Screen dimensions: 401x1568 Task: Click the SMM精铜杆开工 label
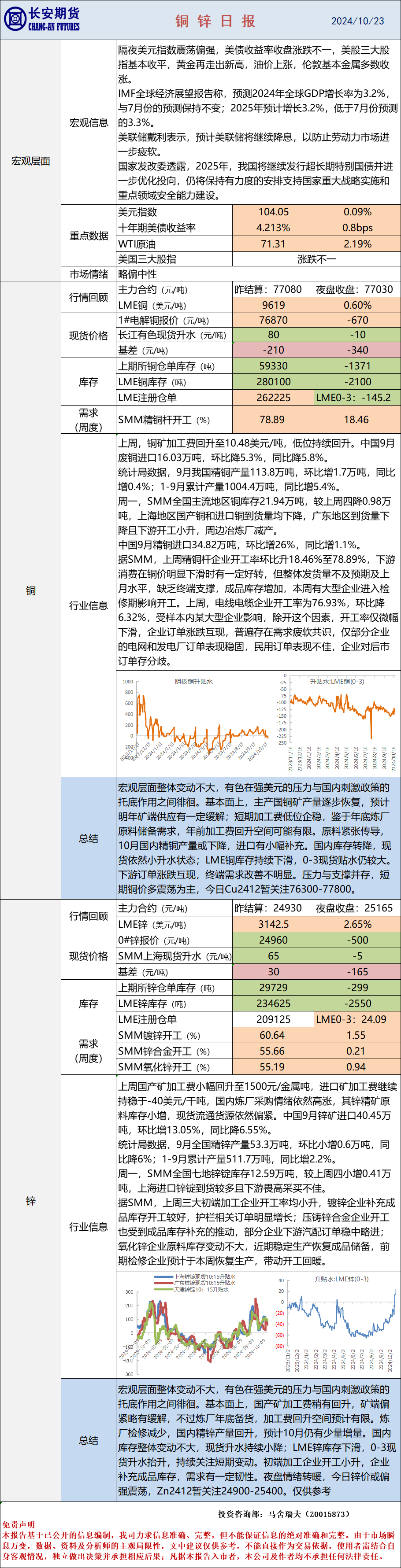click(x=164, y=419)
